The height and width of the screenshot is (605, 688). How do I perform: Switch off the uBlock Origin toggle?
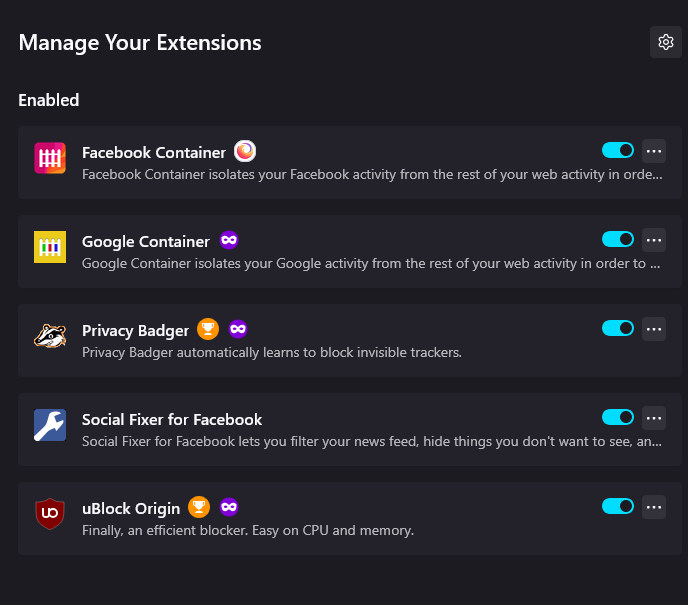click(x=618, y=506)
